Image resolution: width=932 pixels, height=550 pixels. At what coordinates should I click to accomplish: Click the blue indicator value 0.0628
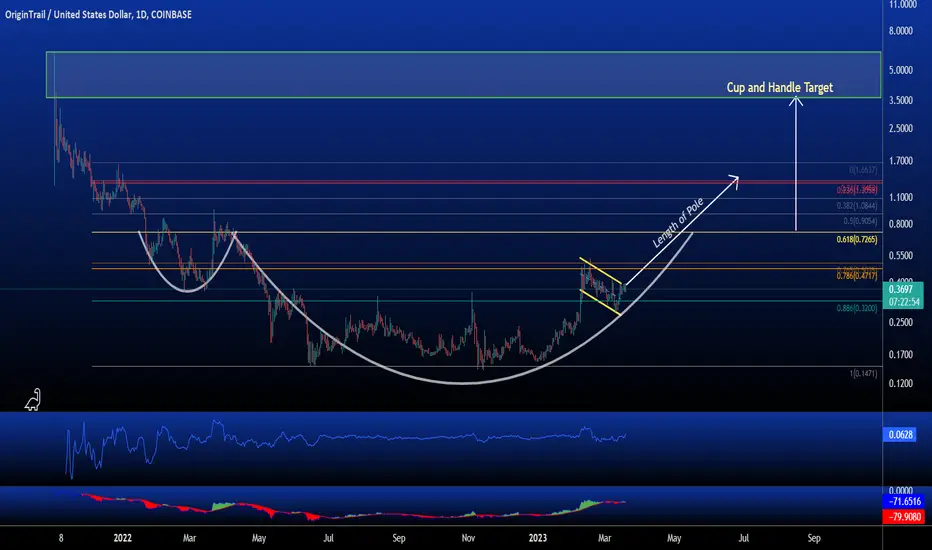point(900,435)
